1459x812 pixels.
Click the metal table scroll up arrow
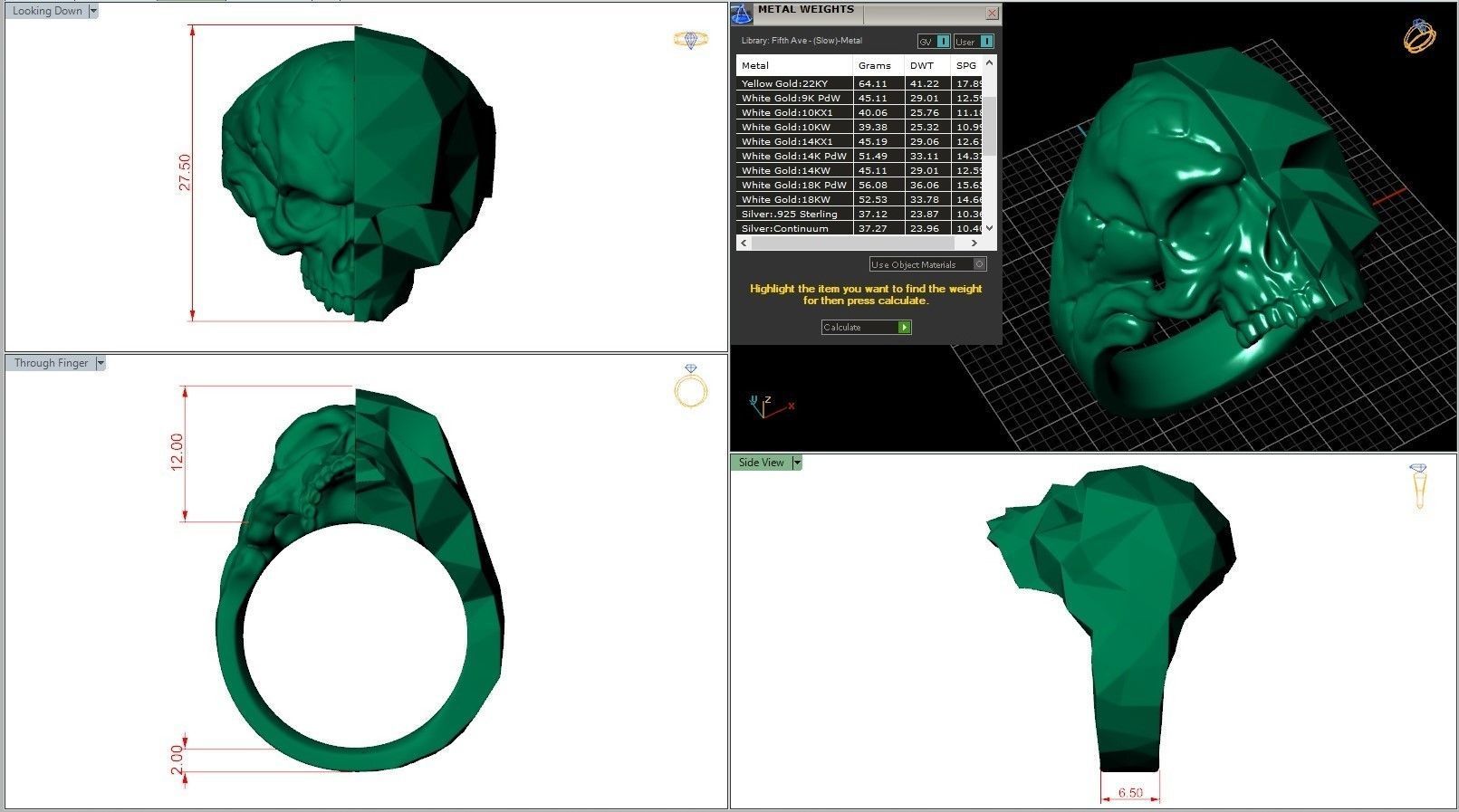[x=989, y=63]
